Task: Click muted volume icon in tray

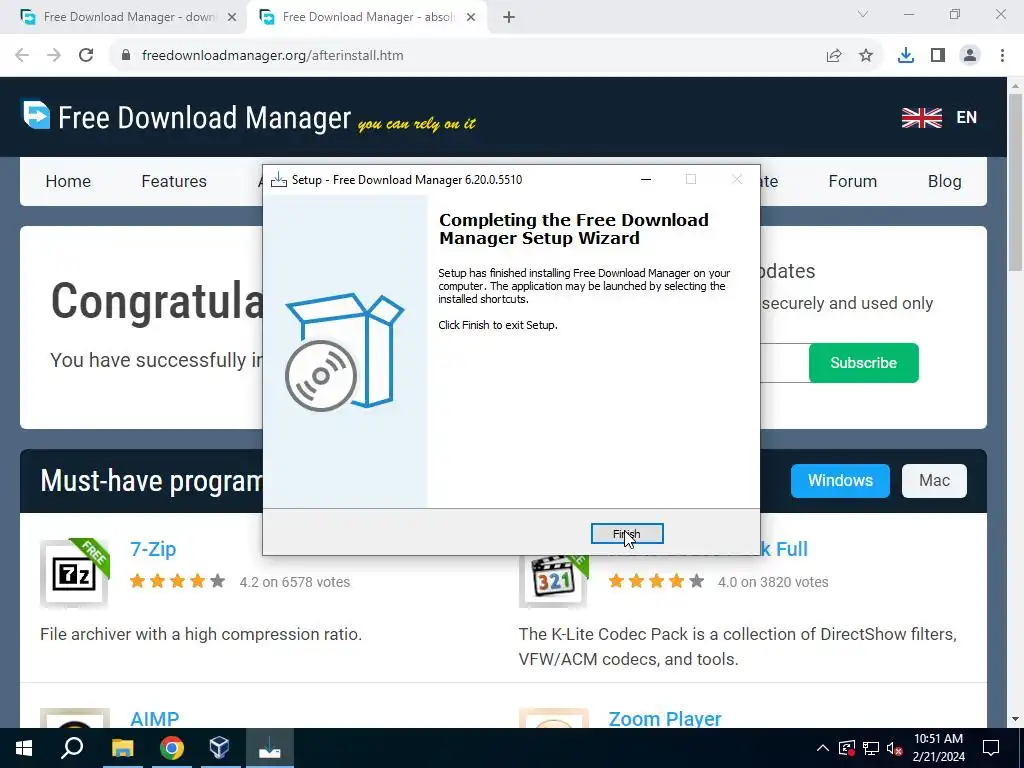Action: (x=894, y=748)
